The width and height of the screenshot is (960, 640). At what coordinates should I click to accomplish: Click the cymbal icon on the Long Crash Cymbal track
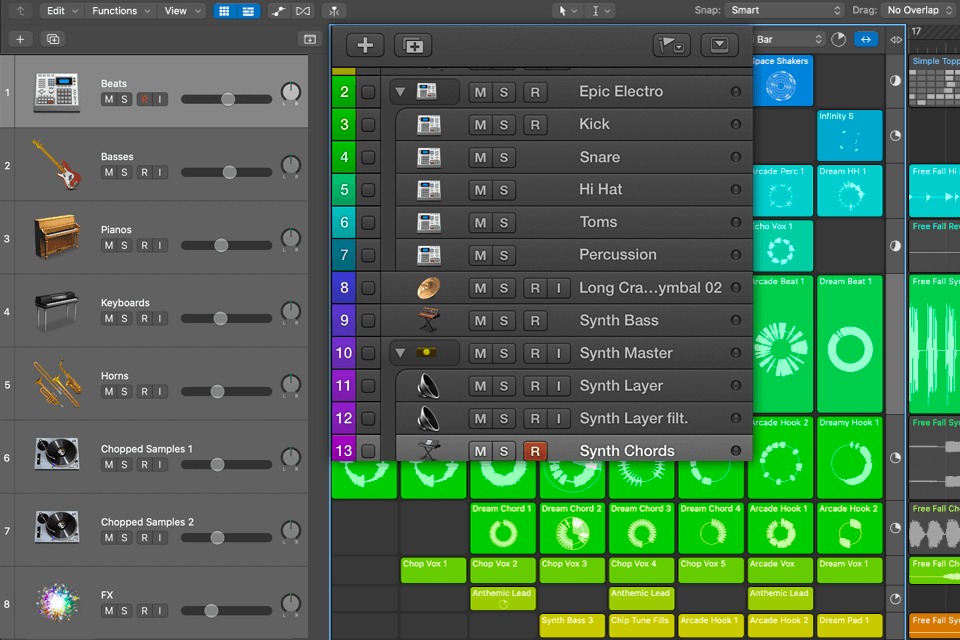428,287
